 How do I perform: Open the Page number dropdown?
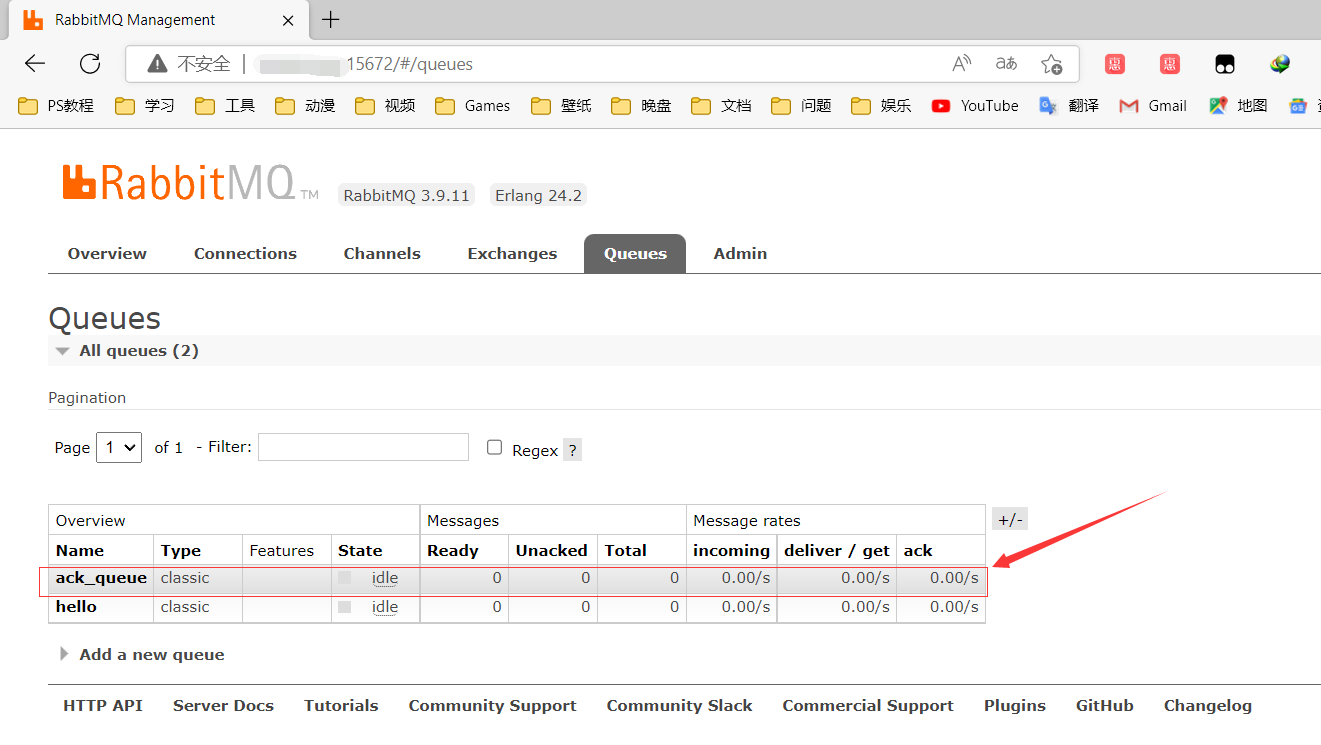[119, 448]
